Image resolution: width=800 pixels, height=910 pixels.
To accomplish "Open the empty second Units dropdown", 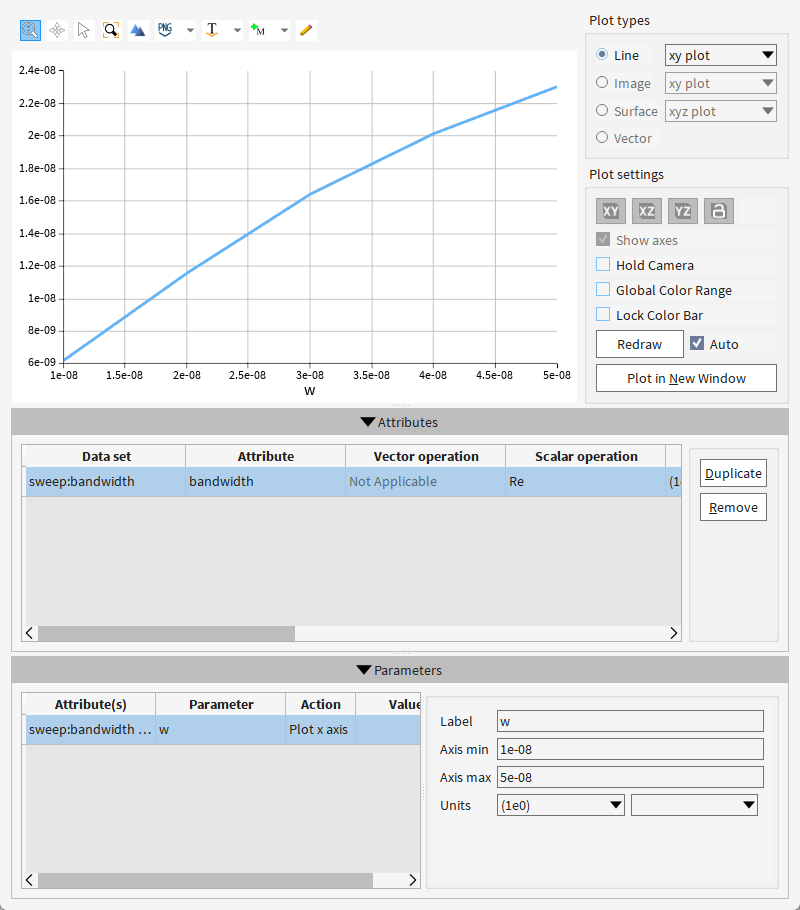I will pyautogui.click(x=694, y=805).
